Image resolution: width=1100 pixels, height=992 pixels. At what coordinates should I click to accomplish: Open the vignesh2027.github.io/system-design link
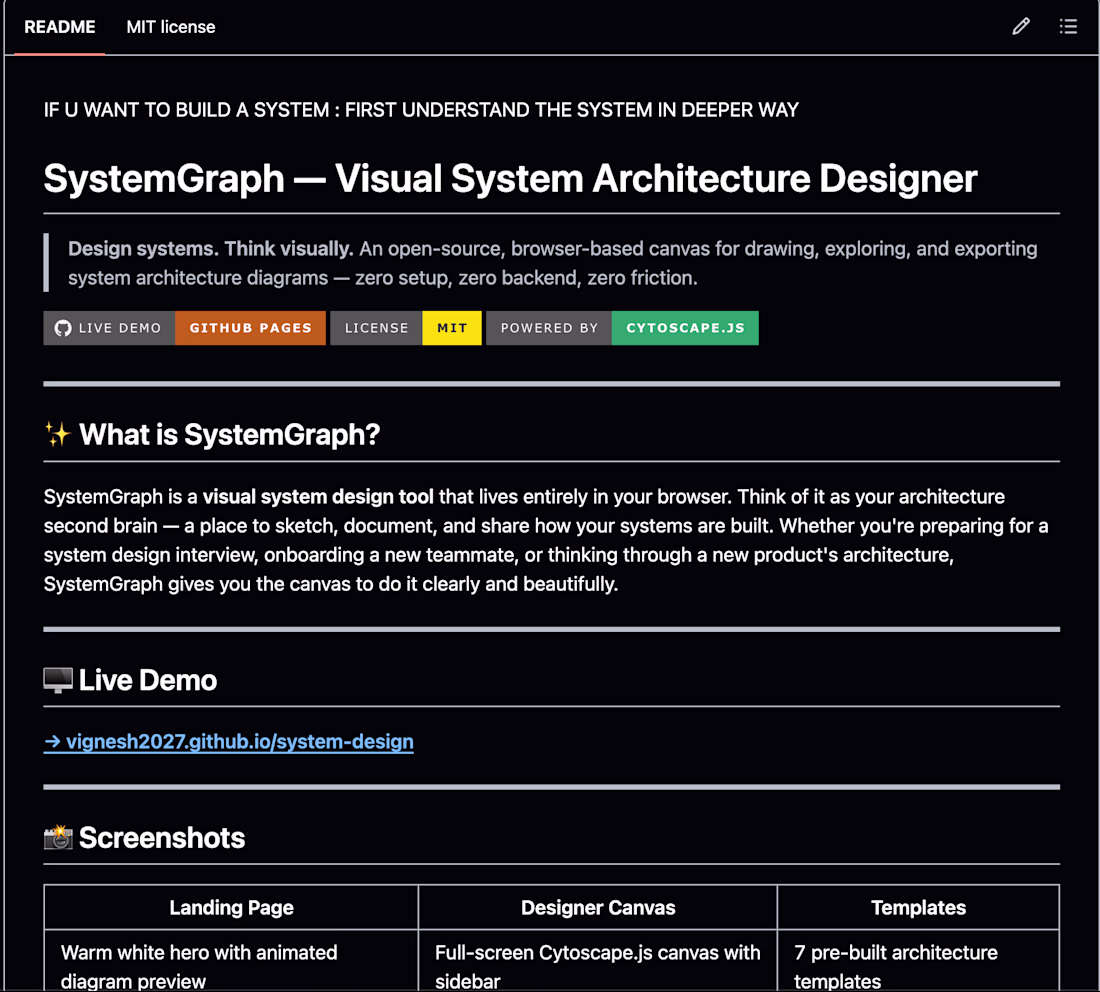[x=229, y=742]
